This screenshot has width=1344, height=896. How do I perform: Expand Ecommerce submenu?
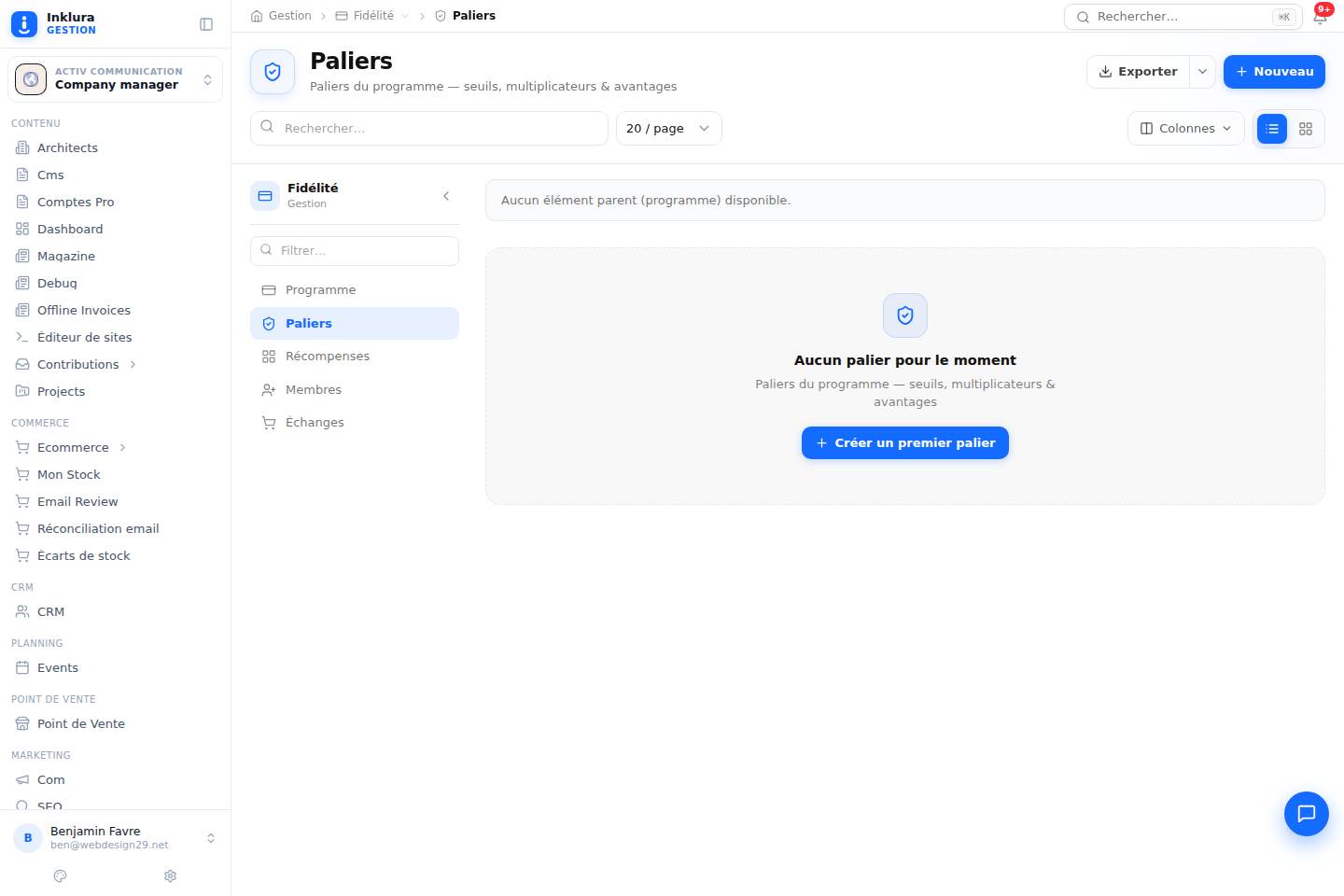(122, 447)
